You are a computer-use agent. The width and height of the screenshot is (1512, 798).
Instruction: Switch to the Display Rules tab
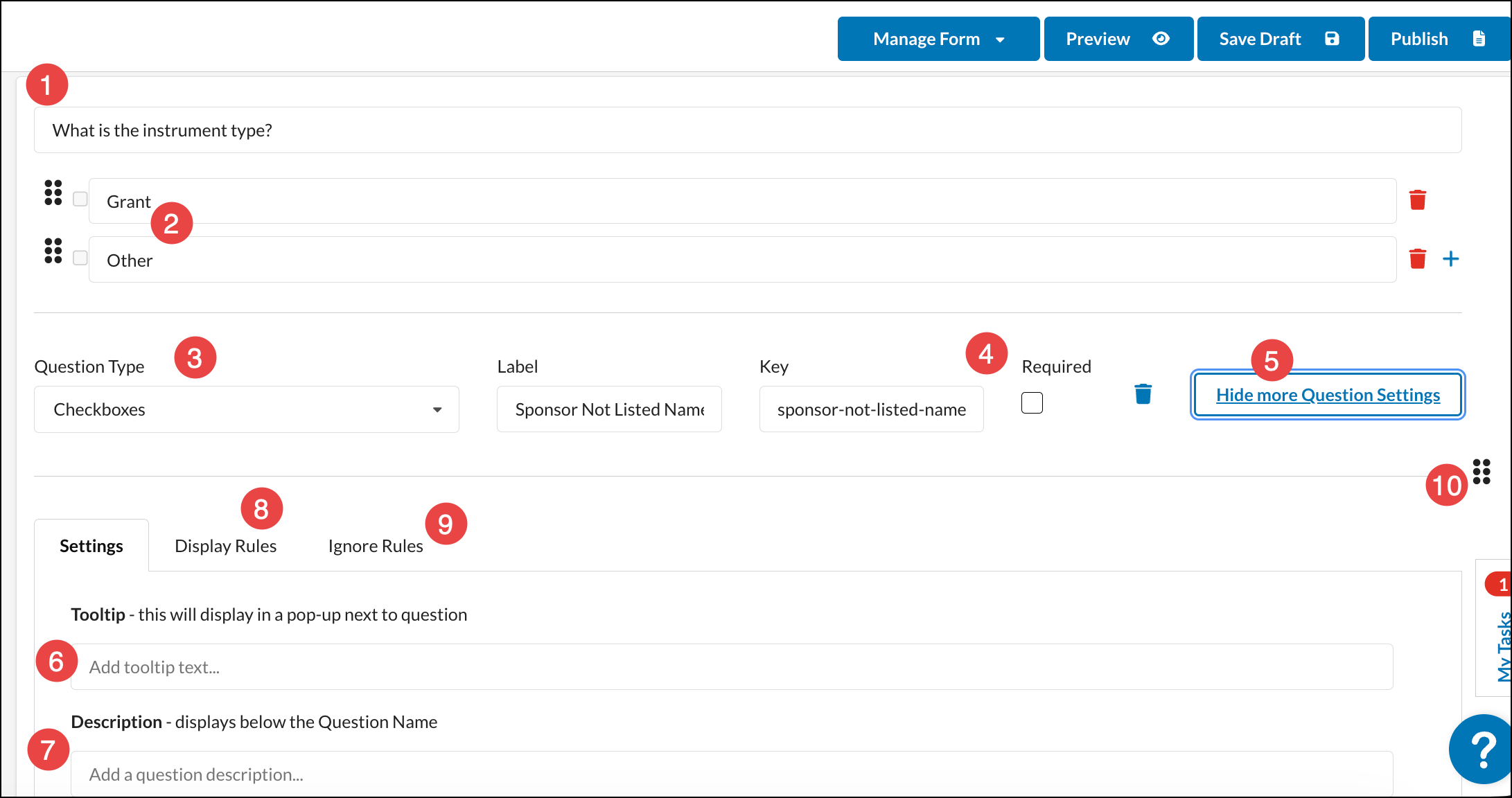(x=226, y=546)
